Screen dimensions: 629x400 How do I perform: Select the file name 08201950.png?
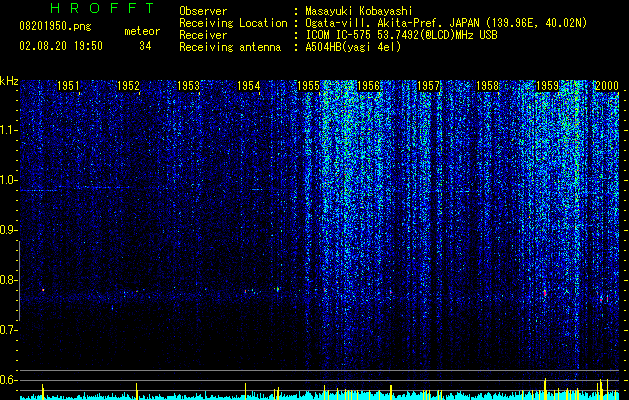pyautogui.click(x=55, y=27)
